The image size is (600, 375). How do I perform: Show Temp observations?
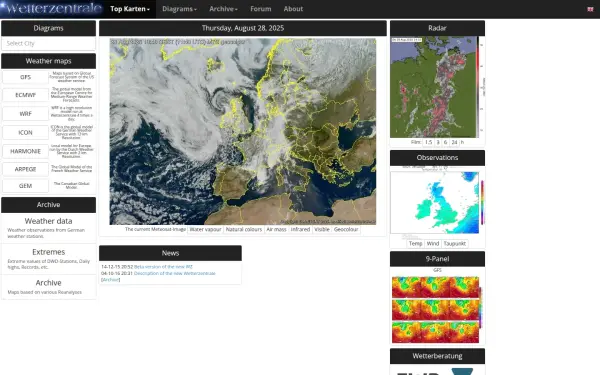[416, 243]
